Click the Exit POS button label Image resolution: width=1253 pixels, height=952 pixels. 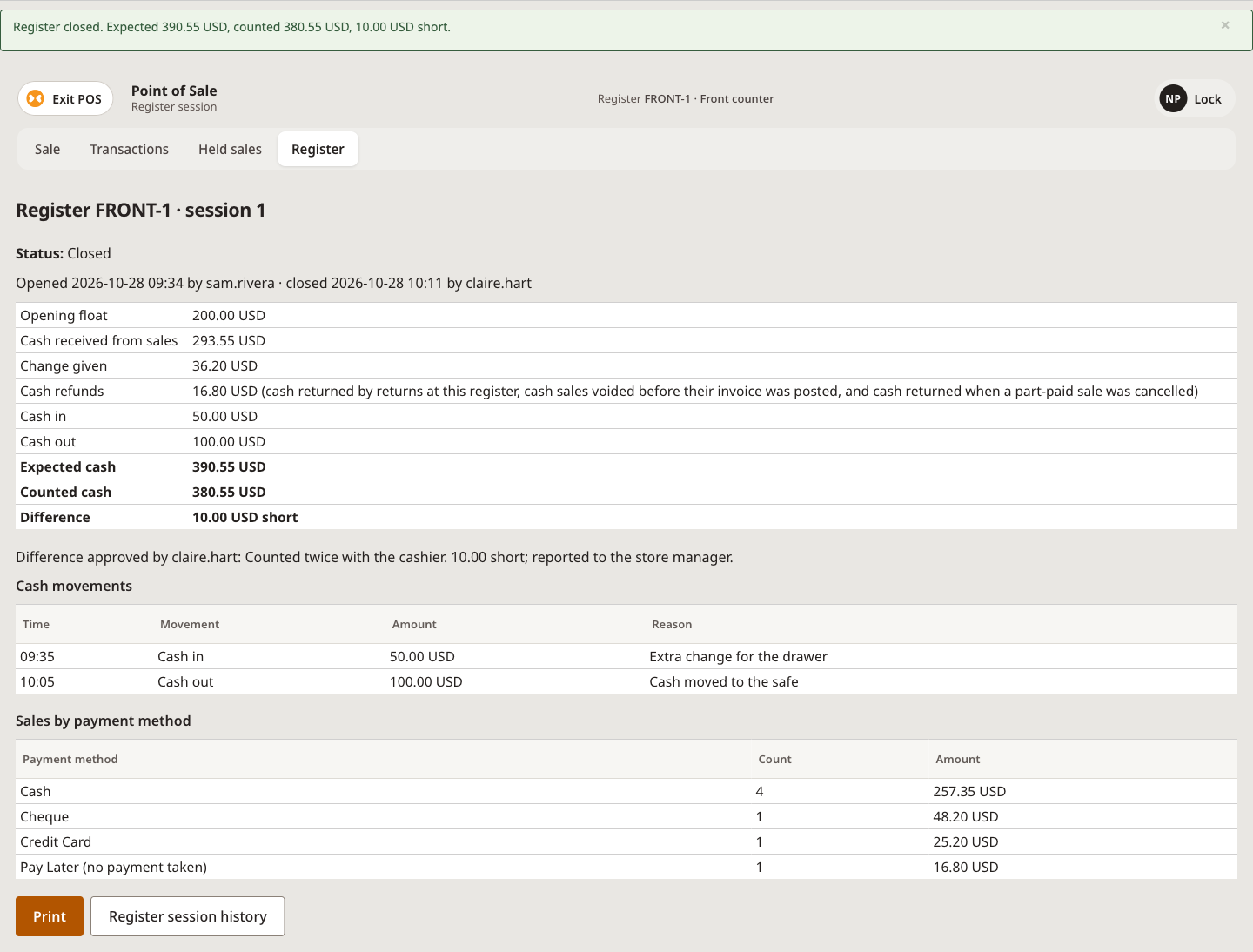click(77, 99)
